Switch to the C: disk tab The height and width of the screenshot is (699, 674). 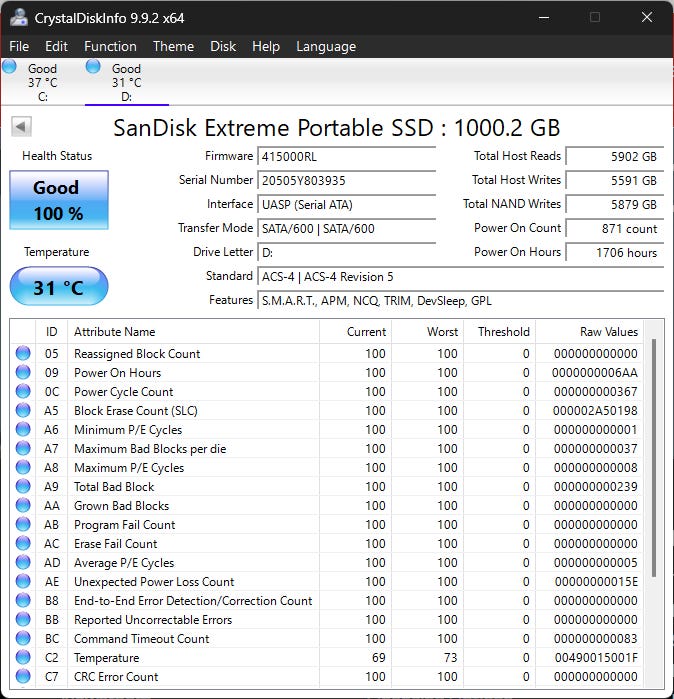(x=42, y=82)
